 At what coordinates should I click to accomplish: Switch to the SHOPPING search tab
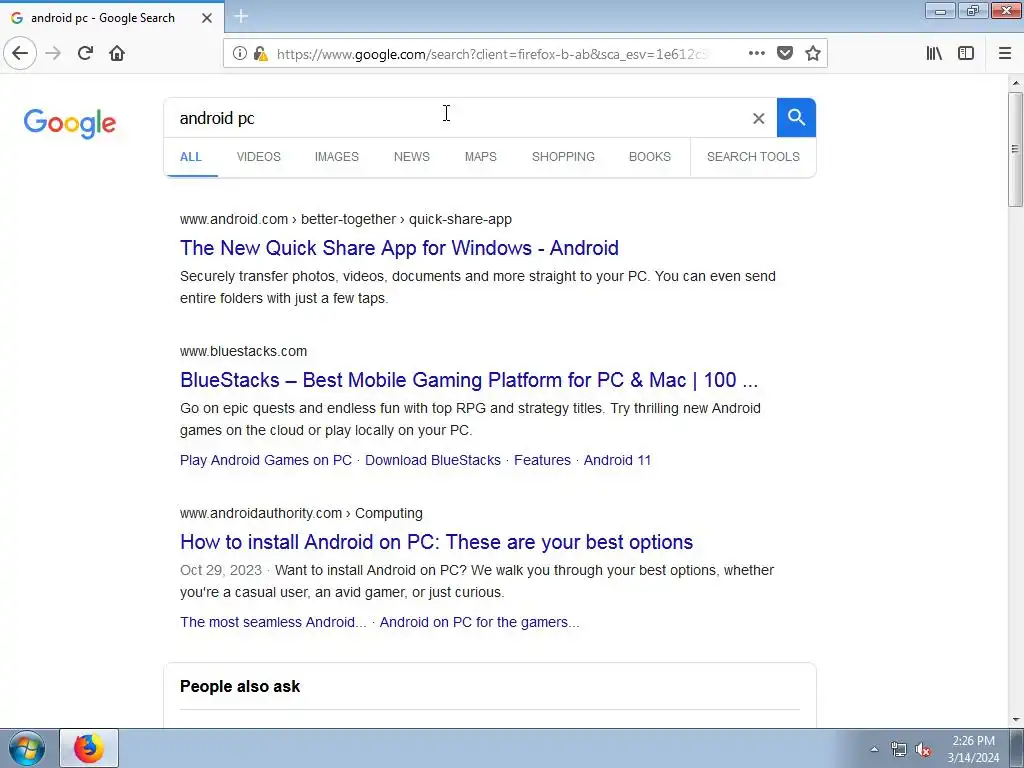pos(563,157)
